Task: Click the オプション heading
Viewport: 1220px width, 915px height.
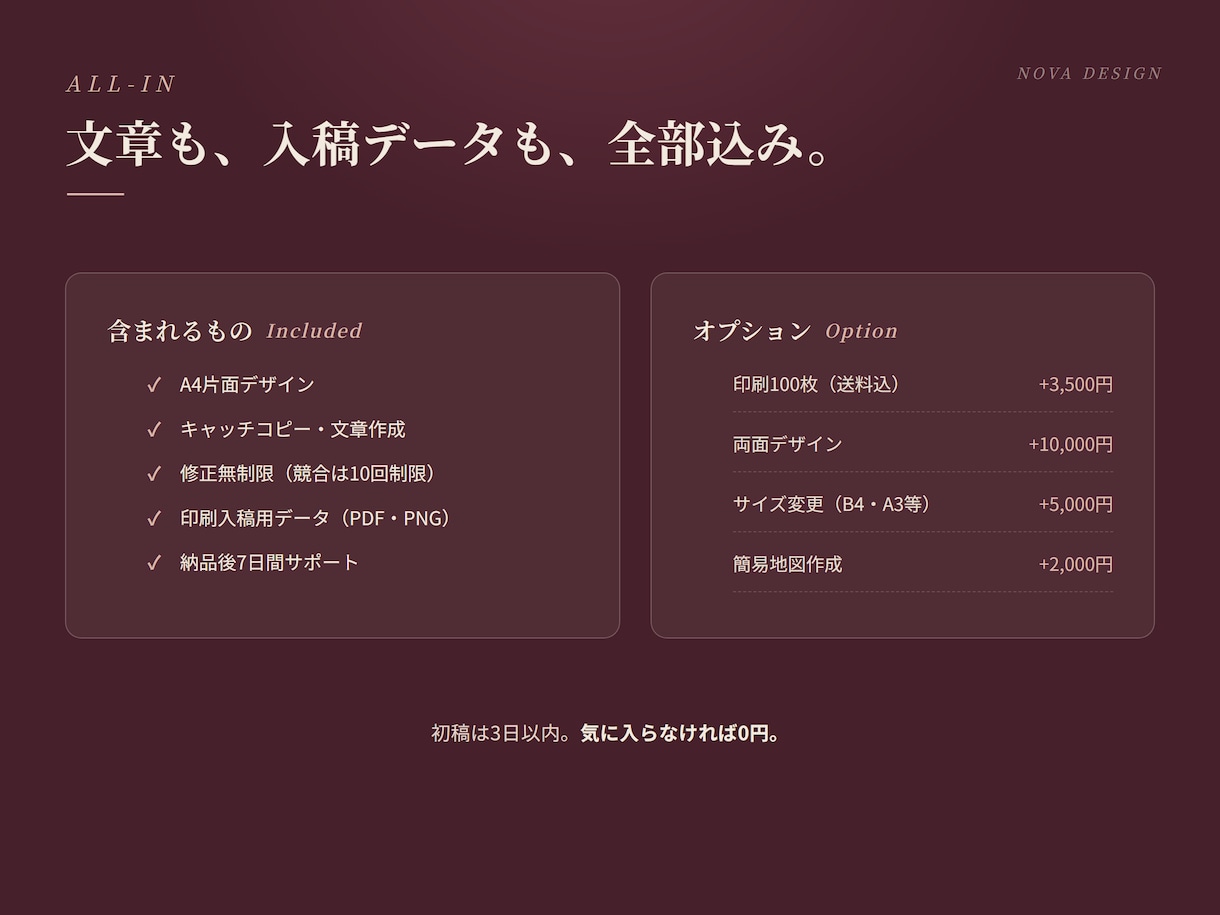Action: [x=752, y=331]
